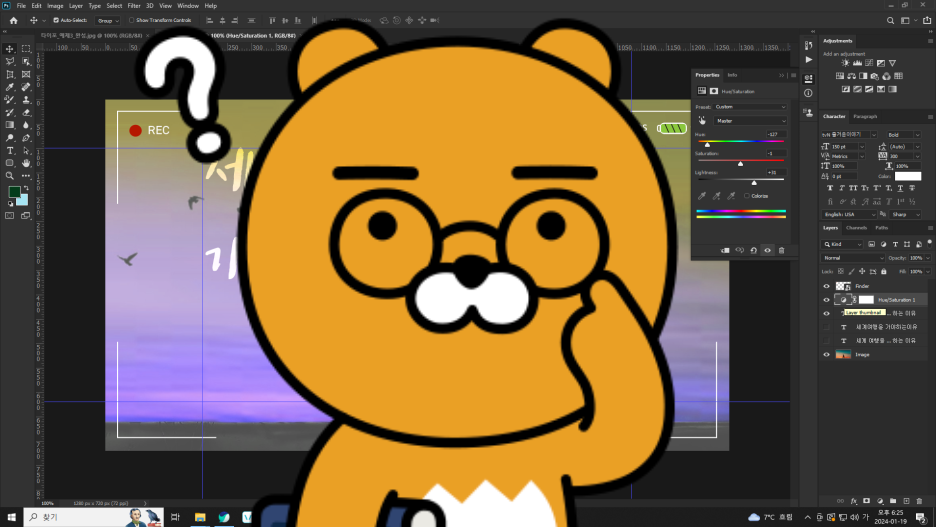Add a Levels adjustment
936x527 pixels.
[857, 63]
